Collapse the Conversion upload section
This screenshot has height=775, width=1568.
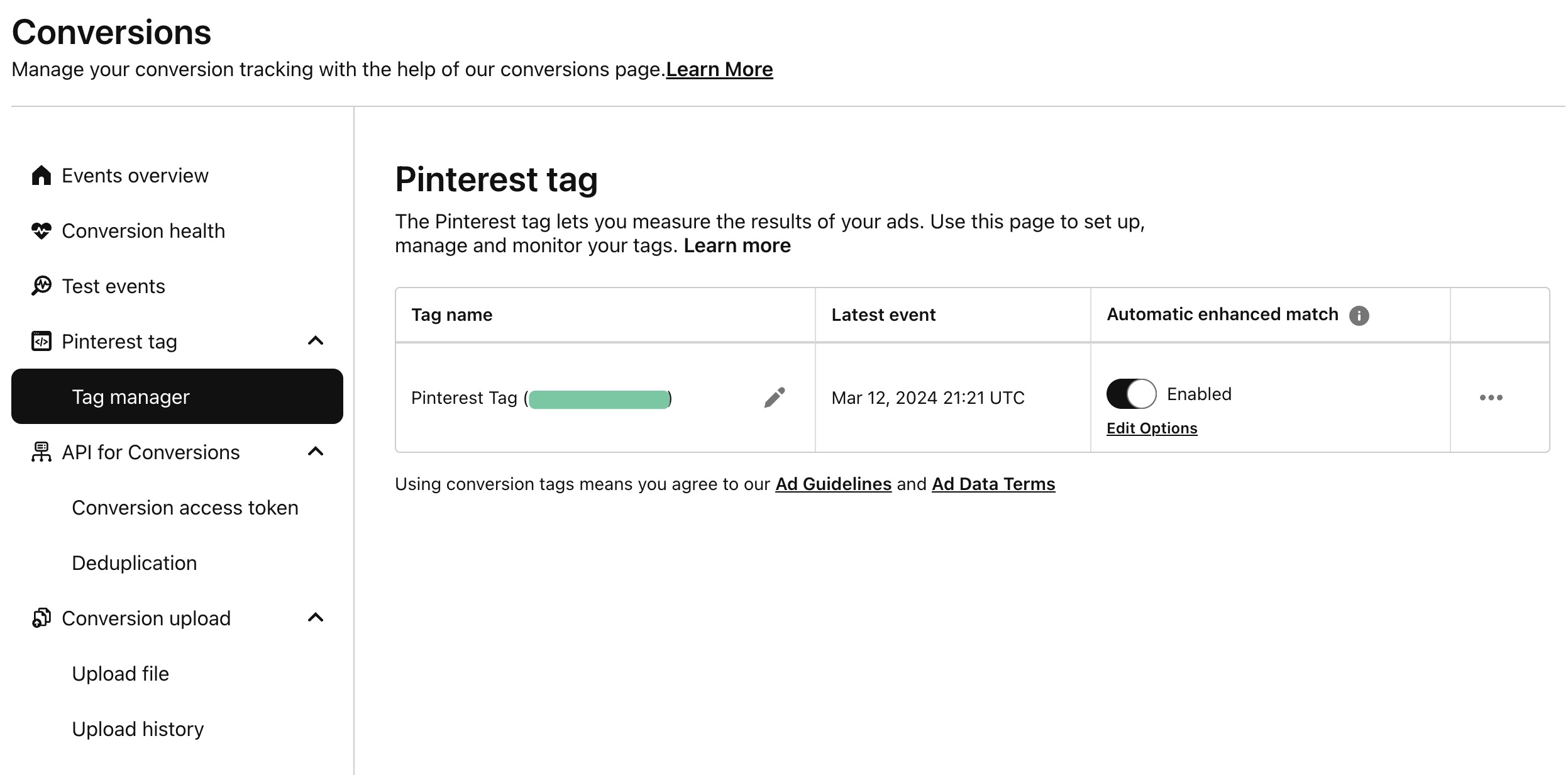tap(316, 618)
